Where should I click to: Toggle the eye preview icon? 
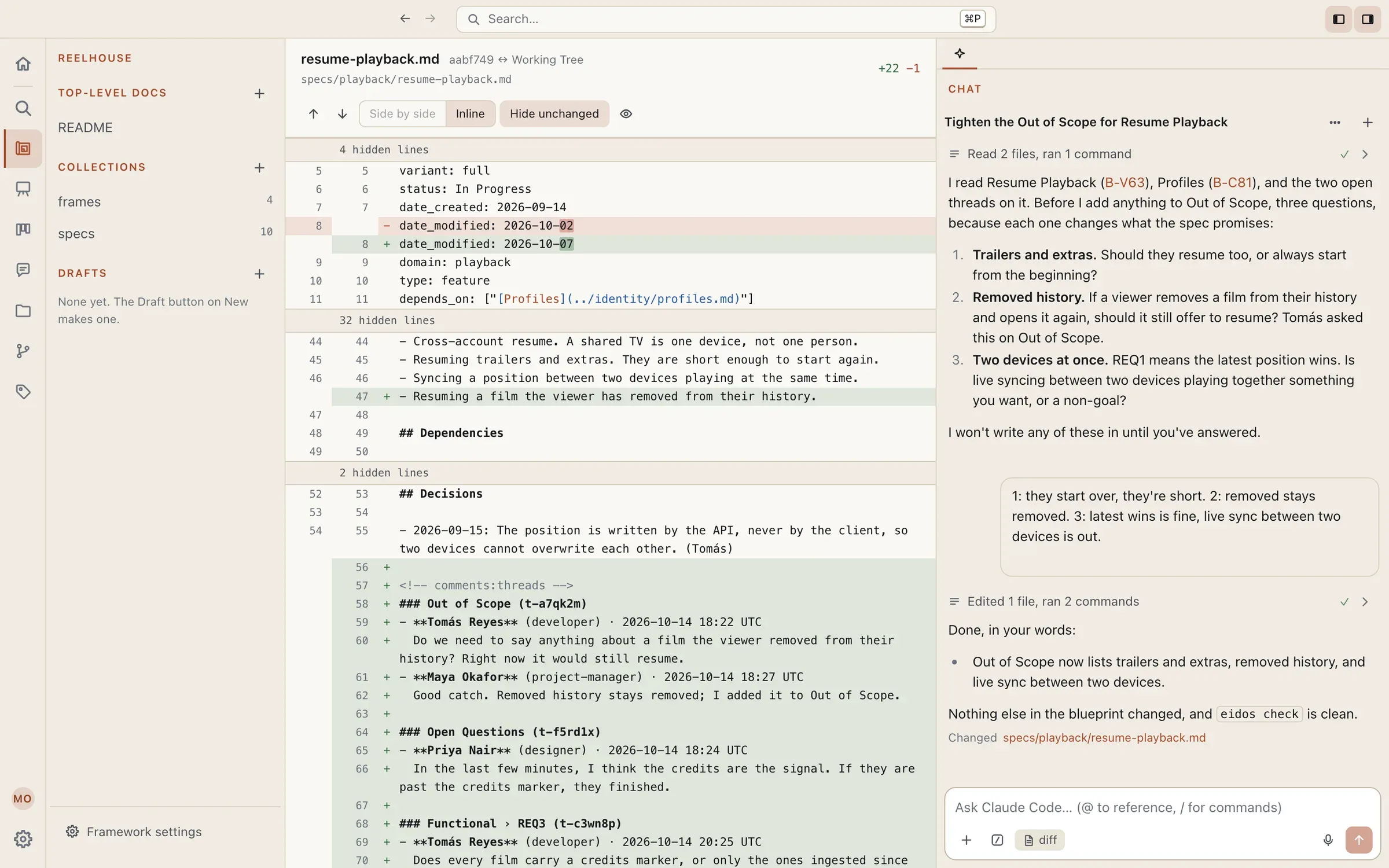pyautogui.click(x=626, y=114)
